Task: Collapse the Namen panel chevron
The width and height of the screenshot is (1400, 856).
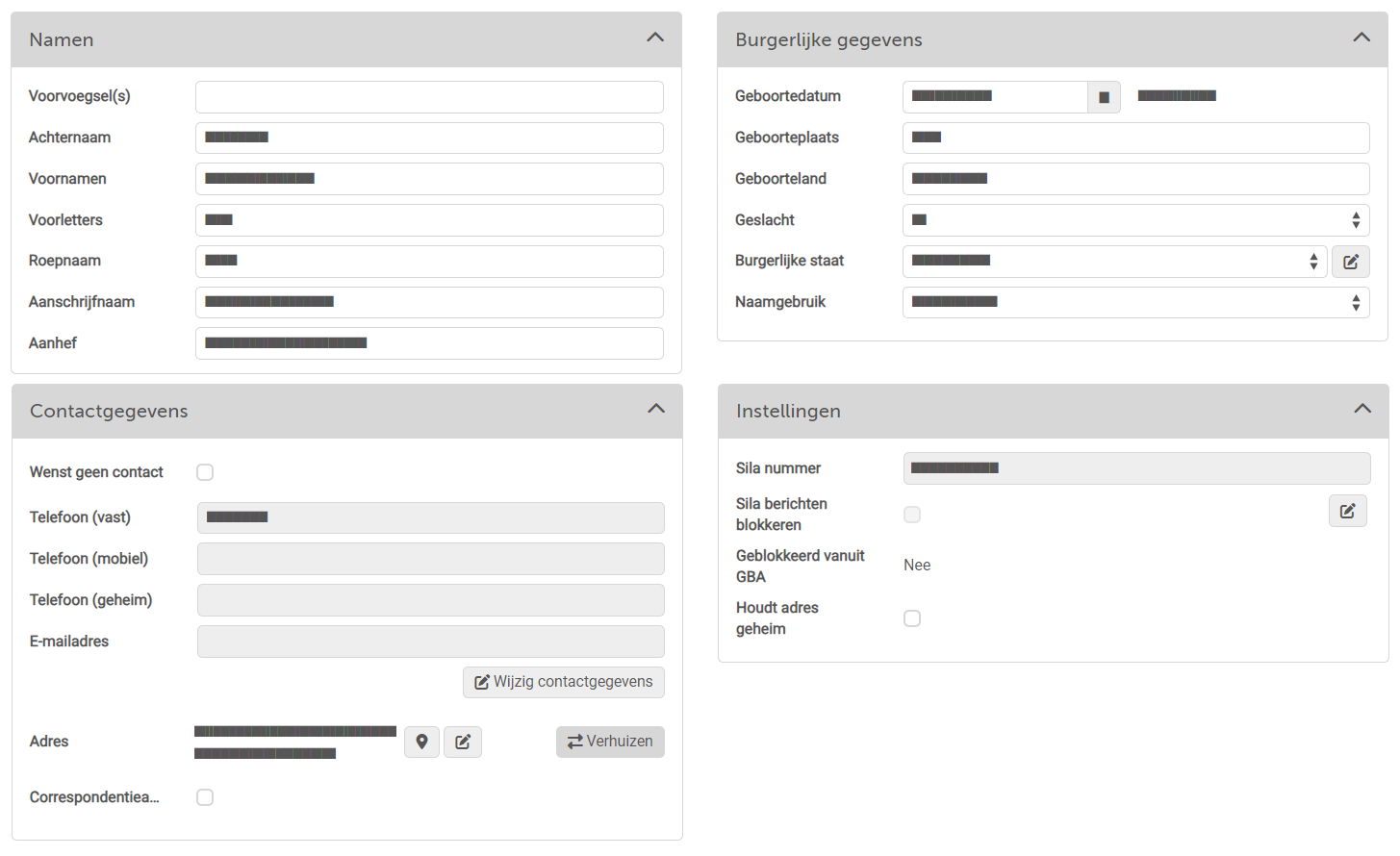Action: tap(655, 38)
